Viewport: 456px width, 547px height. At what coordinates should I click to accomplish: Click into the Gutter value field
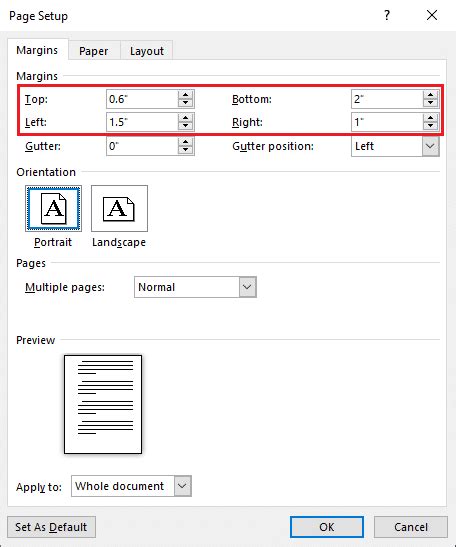[142, 146]
